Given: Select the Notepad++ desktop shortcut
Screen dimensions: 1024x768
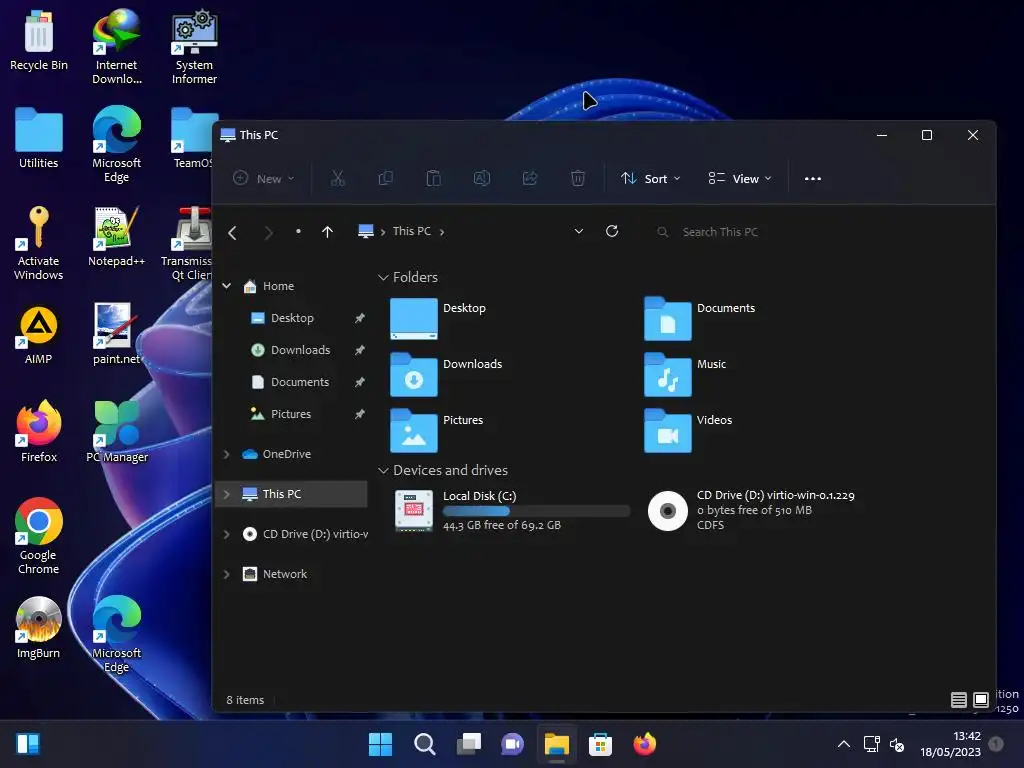Looking at the screenshot, I should [x=116, y=236].
